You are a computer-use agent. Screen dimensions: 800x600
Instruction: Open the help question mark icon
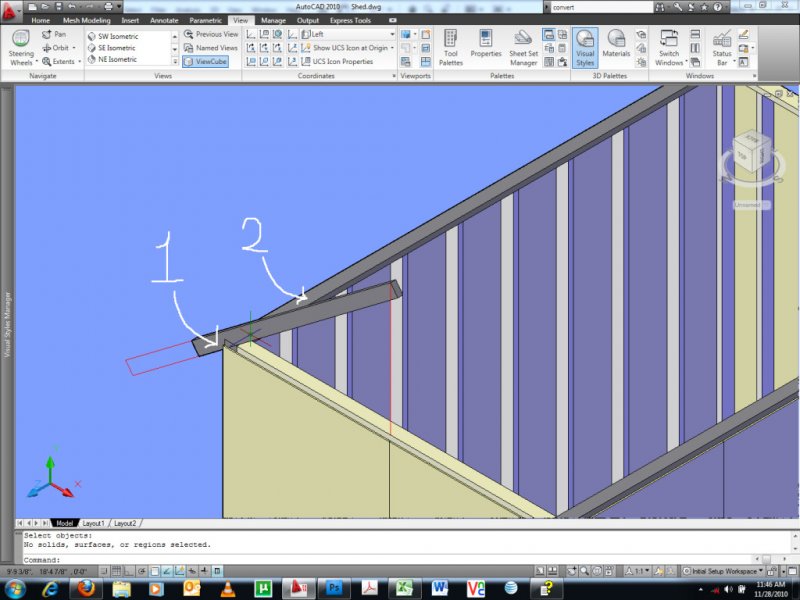pyautogui.click(x=718, y=7)
